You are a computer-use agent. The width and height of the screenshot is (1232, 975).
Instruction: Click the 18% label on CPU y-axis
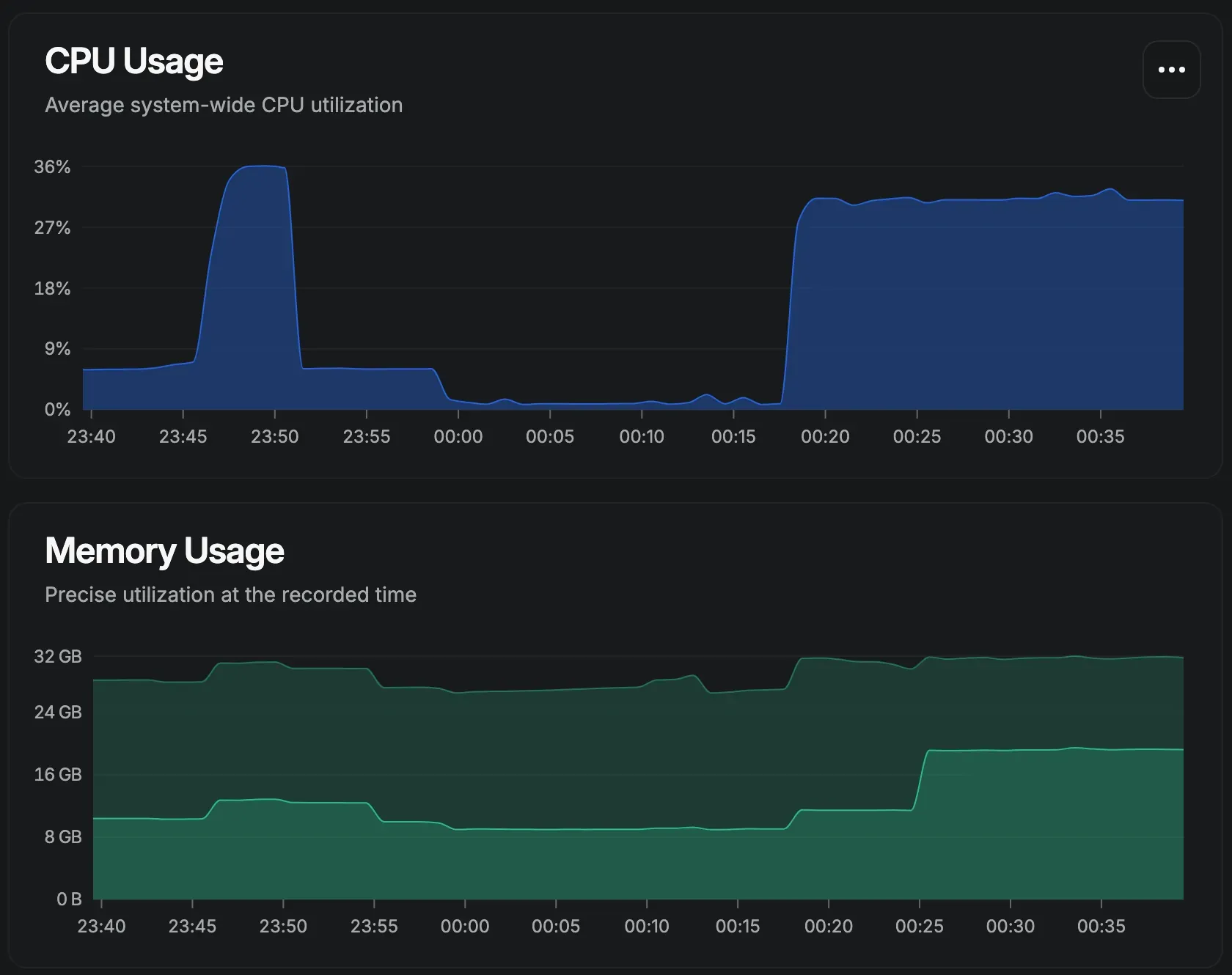(52, 289)
